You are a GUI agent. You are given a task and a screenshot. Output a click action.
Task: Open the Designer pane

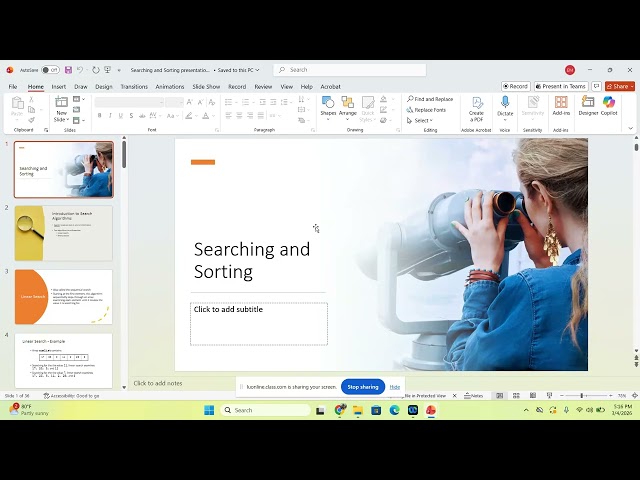(x=588, y=105)
